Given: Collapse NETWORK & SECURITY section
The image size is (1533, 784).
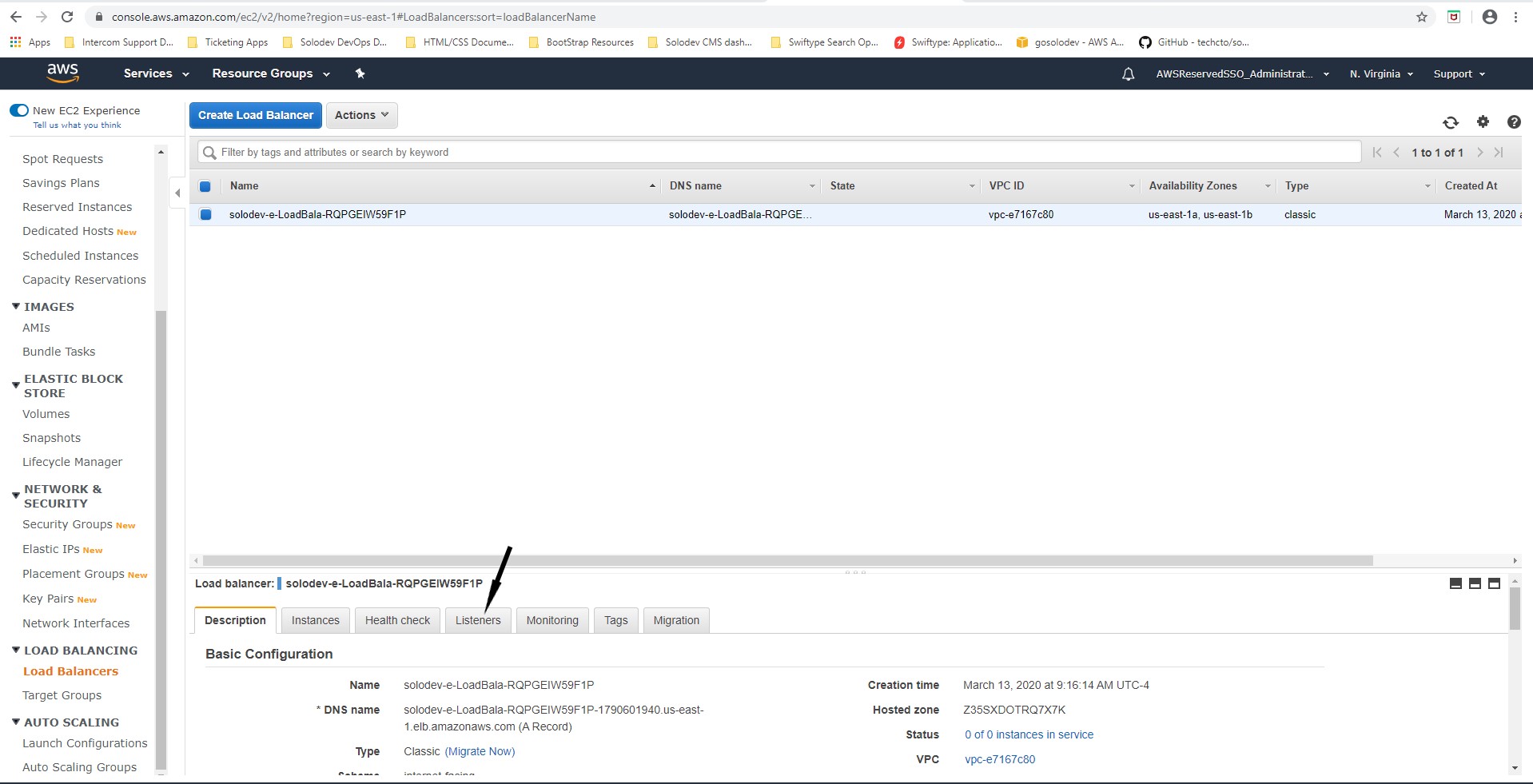Looking at the screenshot, I should click(x=16, y=496).
